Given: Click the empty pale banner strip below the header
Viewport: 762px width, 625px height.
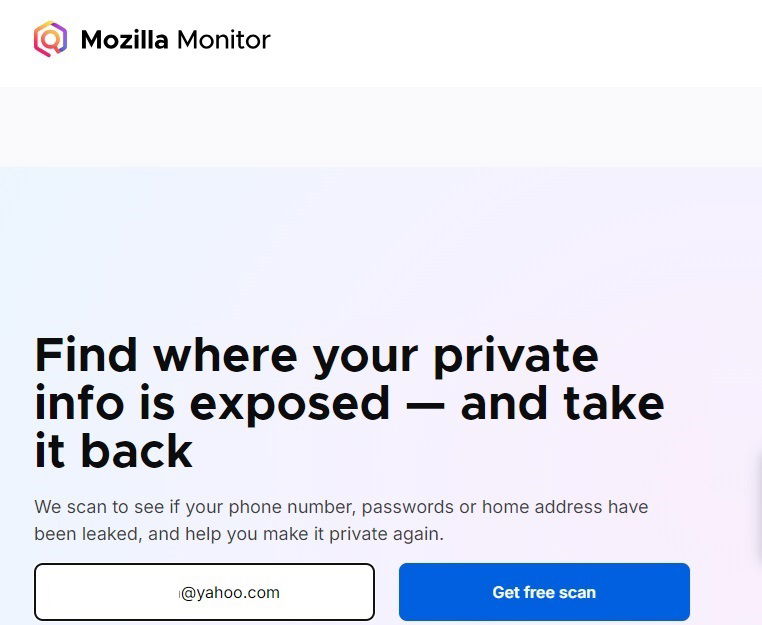Looking at the screenshot, I should click(x=380, y=127).
